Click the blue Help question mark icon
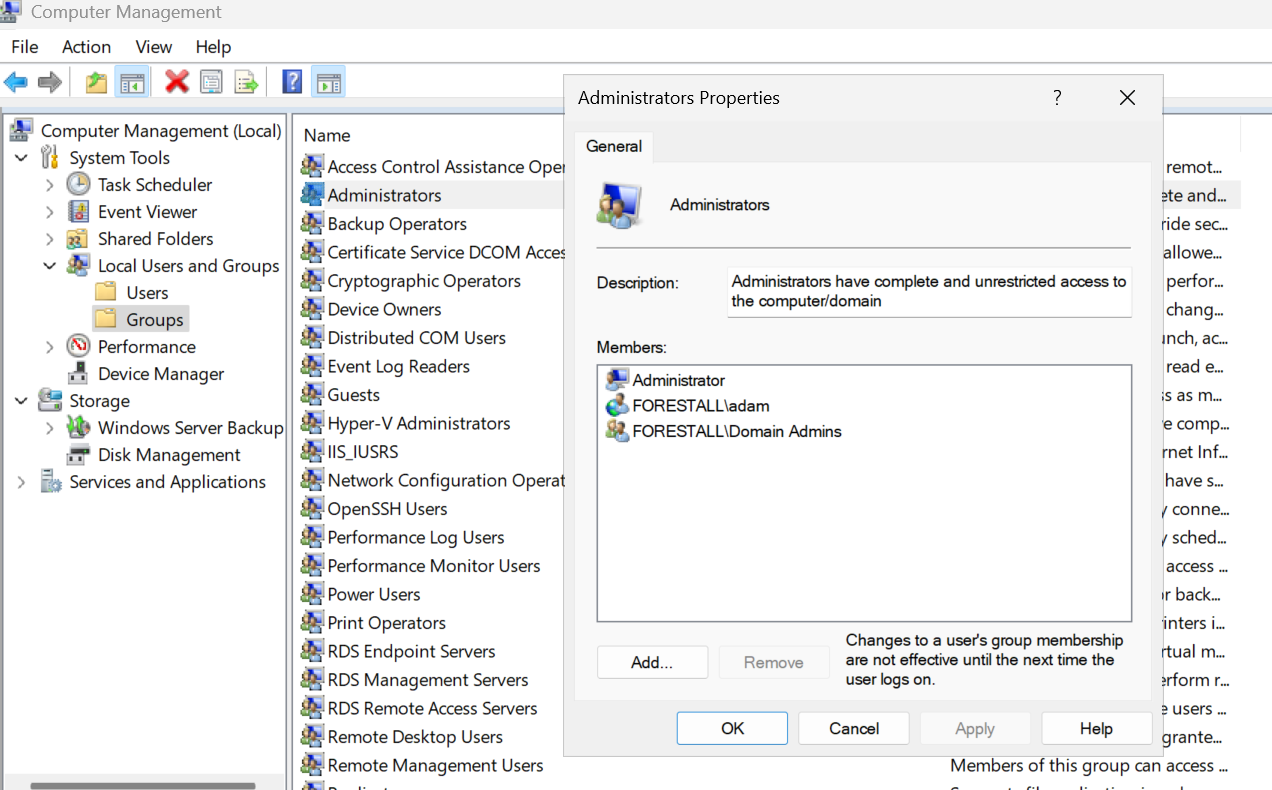Screen dimensions: 1272x790 click(292, 82)
